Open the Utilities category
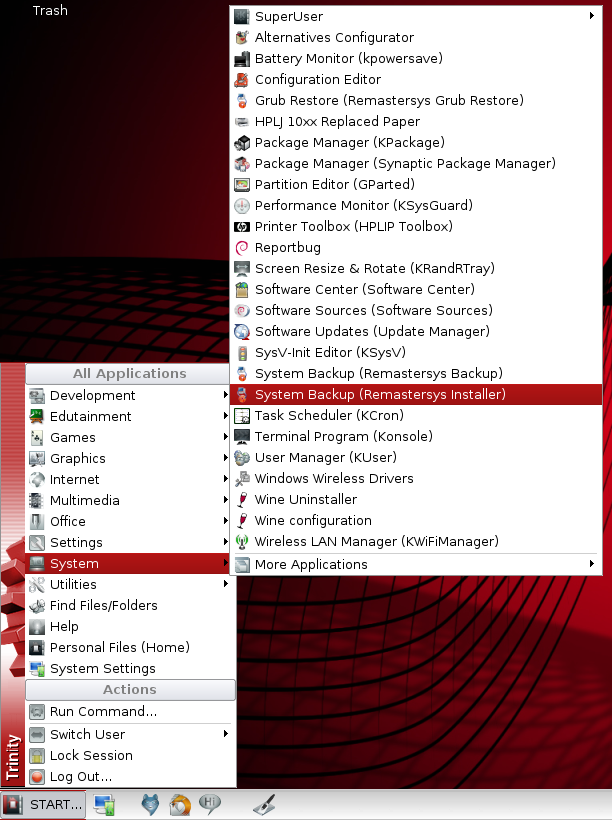The height and width of the screenshot is (820, 612). (x=128, y=584)
